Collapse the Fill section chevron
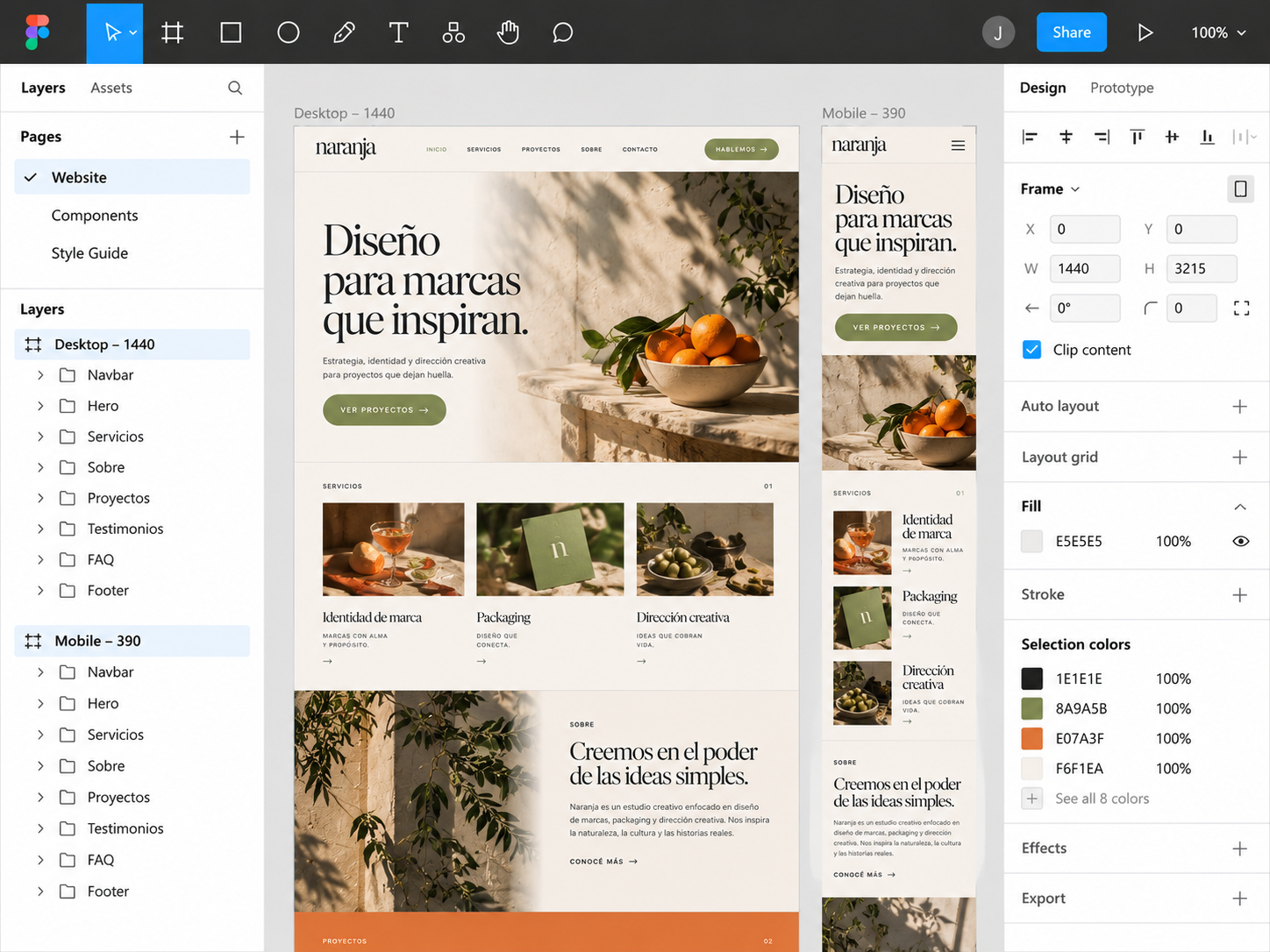 (x=1240, y=507)
